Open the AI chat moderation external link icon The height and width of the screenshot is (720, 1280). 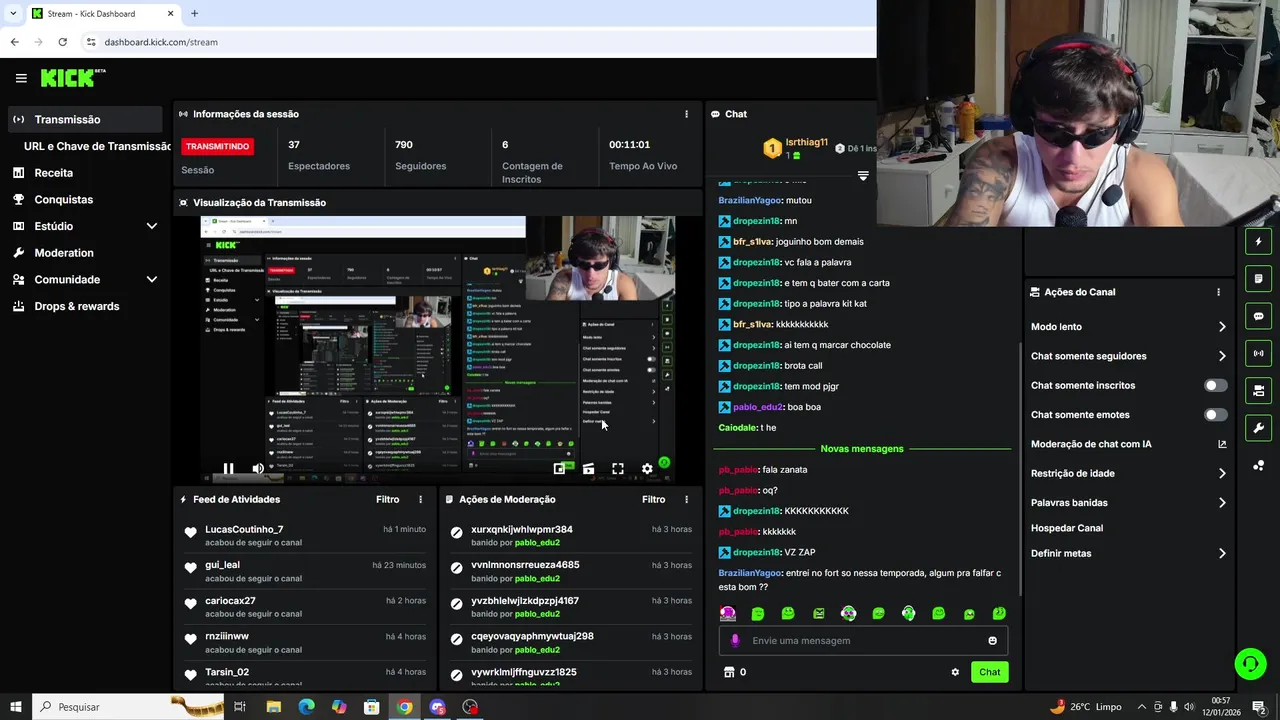pos(1222,444)
